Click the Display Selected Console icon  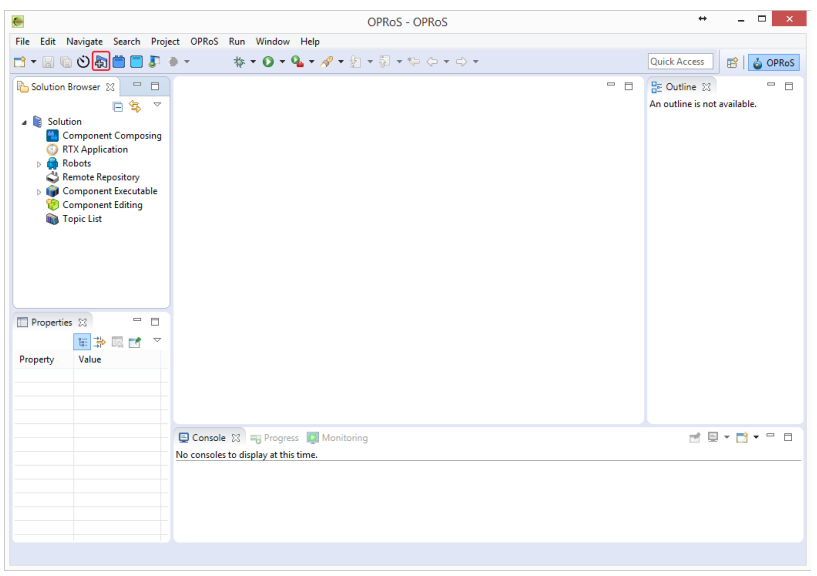713,437
